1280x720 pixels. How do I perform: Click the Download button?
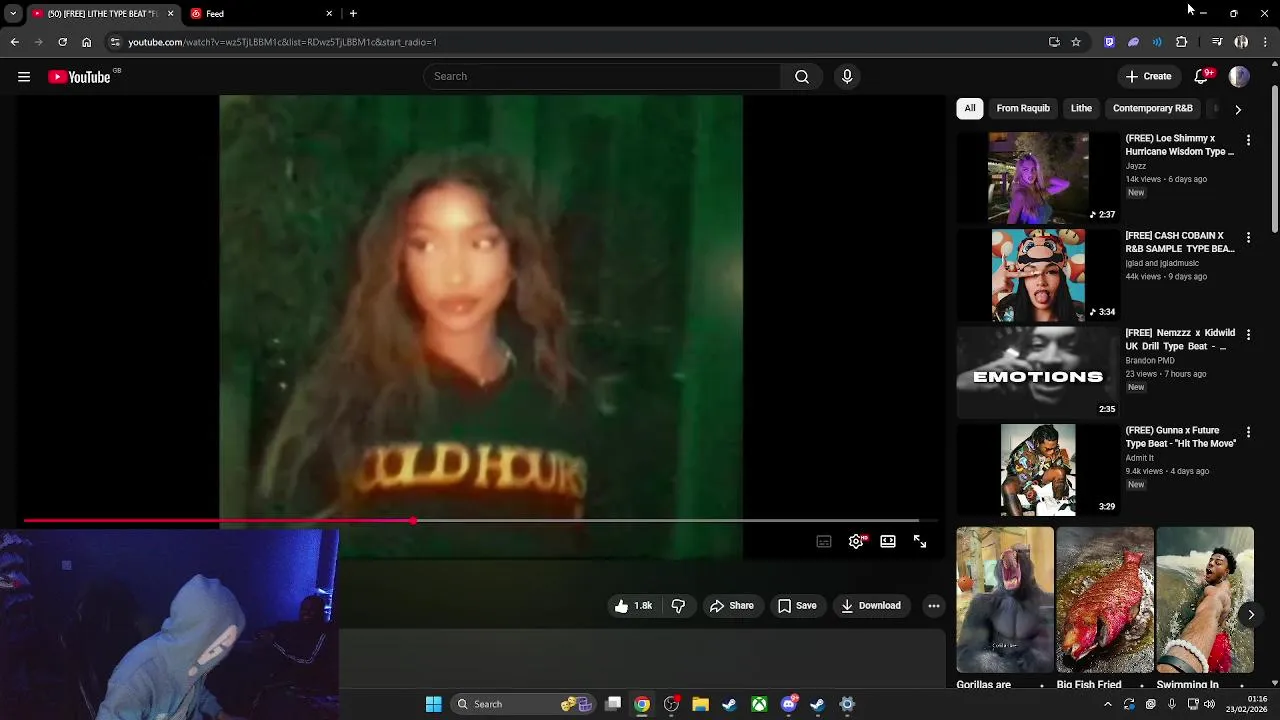click(x=871, y=606)
